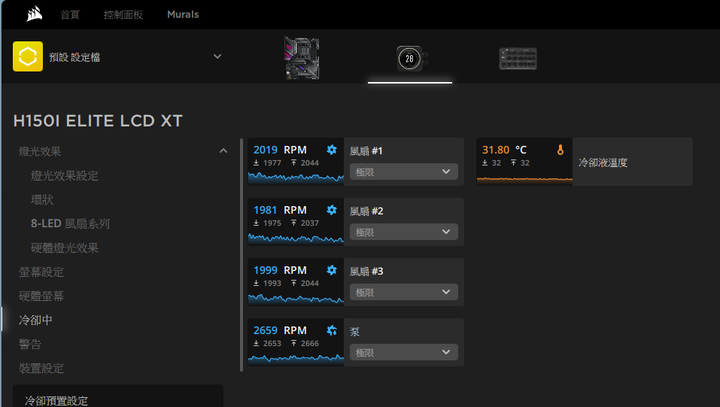Open 燈光效果設定 in sidebar
The image size is (720, 407).
pyautogui.click(x=64, y=175)
